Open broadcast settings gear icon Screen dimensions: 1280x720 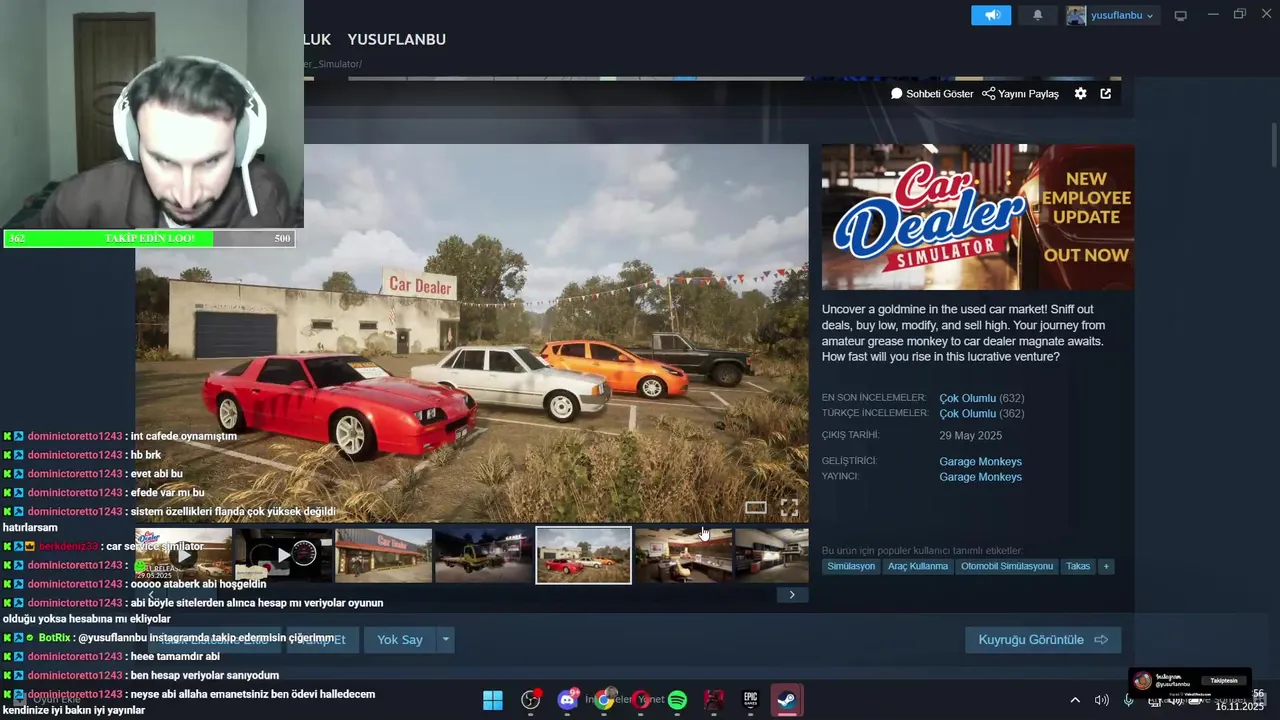[1080, 93]
